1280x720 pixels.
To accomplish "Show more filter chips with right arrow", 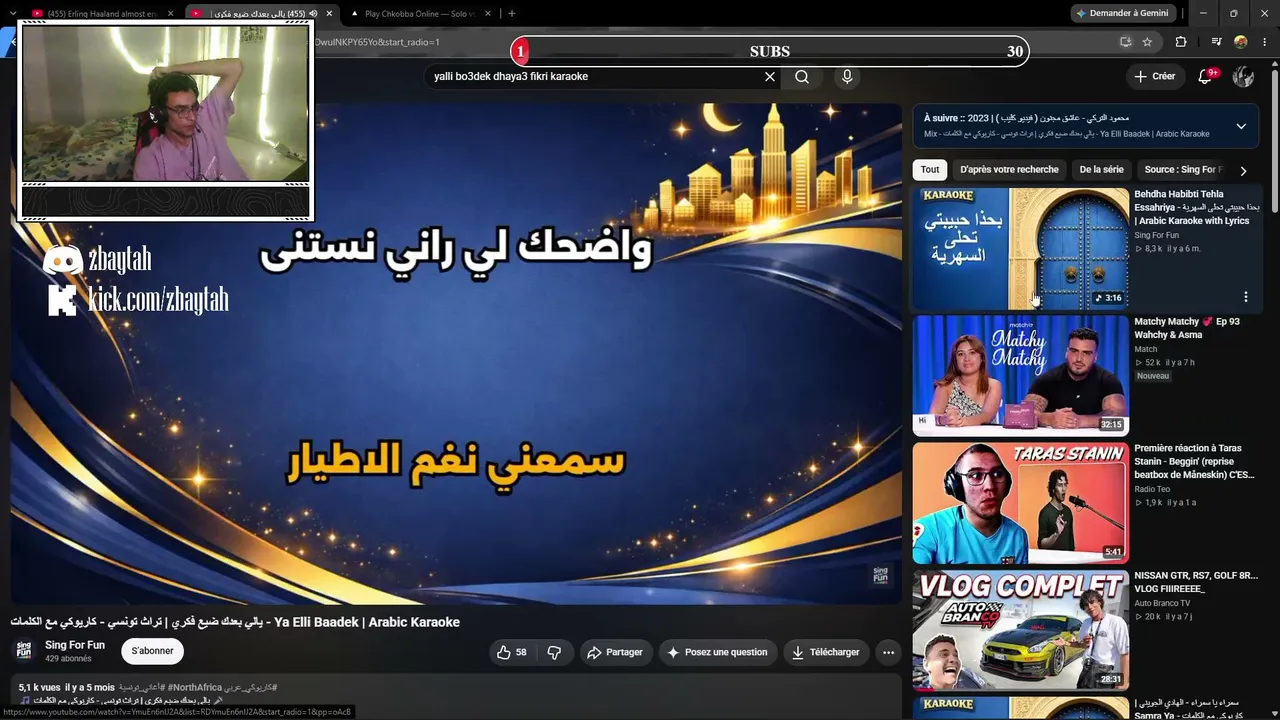I will [1243, 170].
